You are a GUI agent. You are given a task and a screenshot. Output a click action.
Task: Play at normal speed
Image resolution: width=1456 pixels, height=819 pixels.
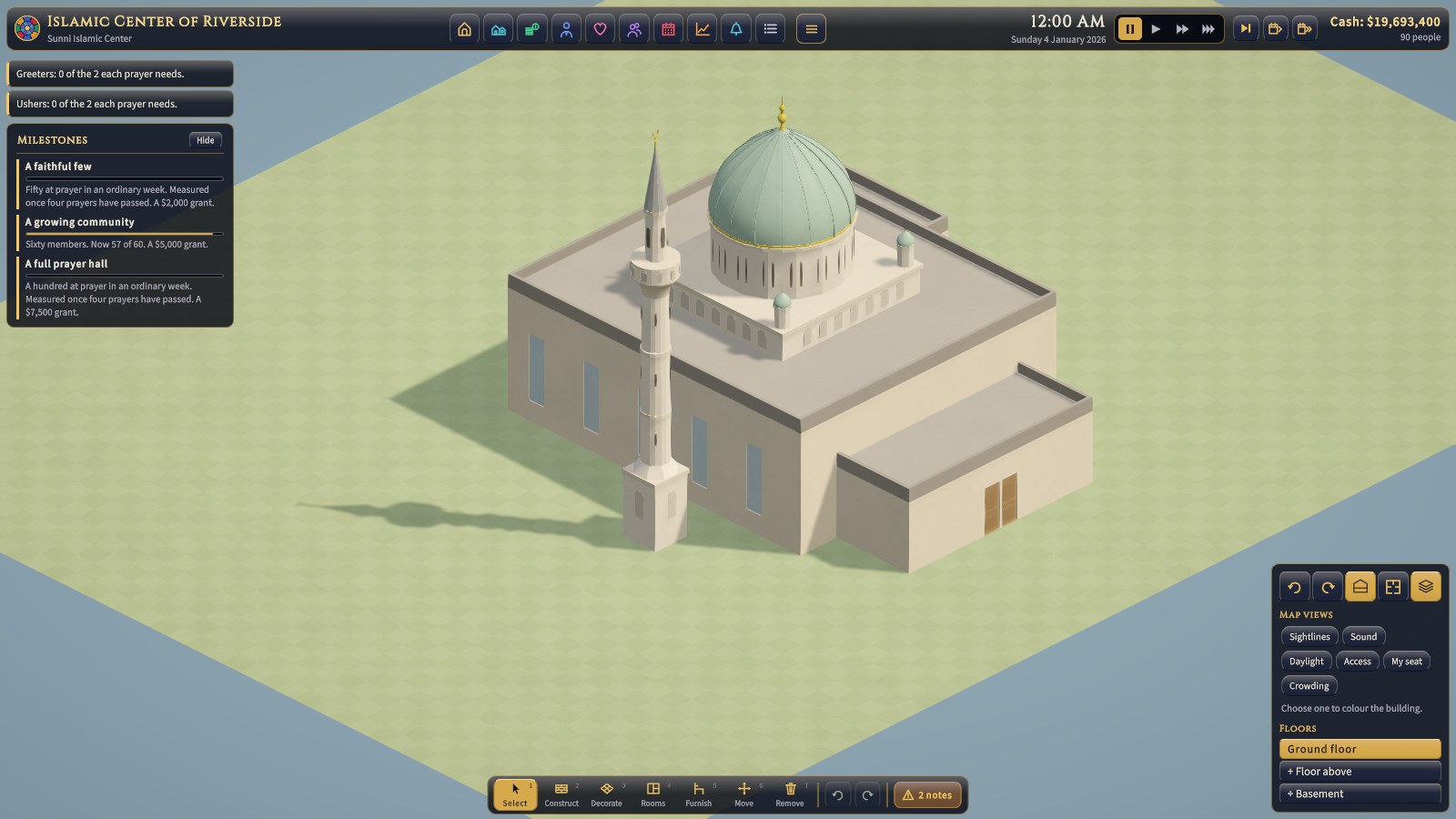coord(1156,29)
